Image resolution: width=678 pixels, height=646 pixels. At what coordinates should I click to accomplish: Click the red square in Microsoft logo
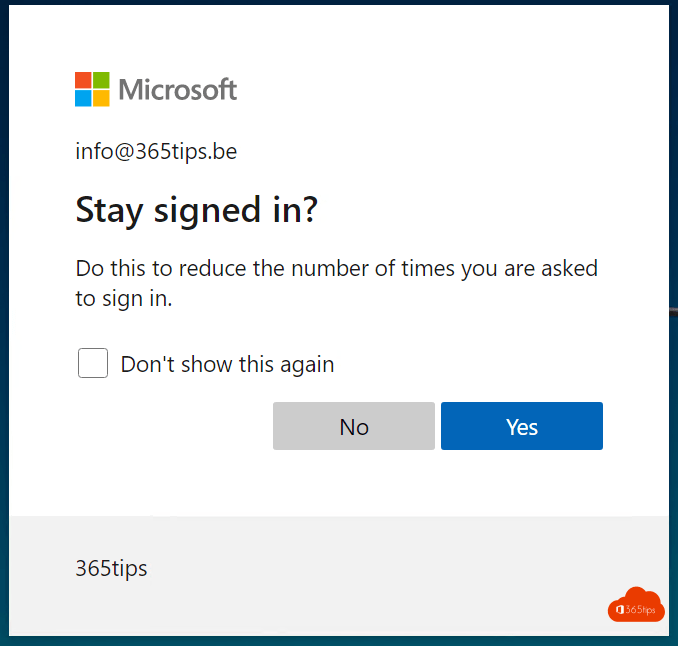tap(83, 80)
